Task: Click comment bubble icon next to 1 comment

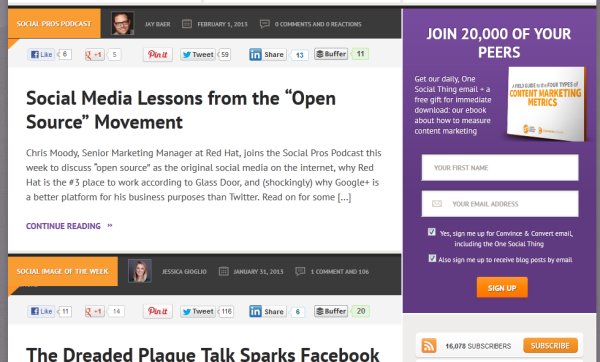Action: click(x=300, y=271)
